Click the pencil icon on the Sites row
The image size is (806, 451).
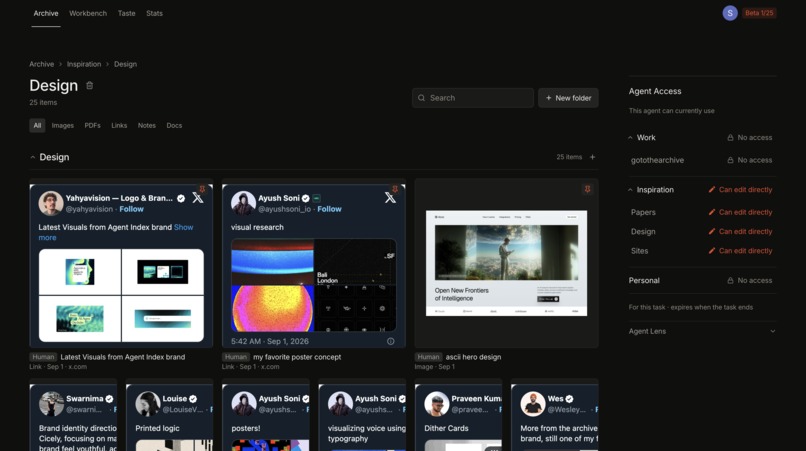712,250
